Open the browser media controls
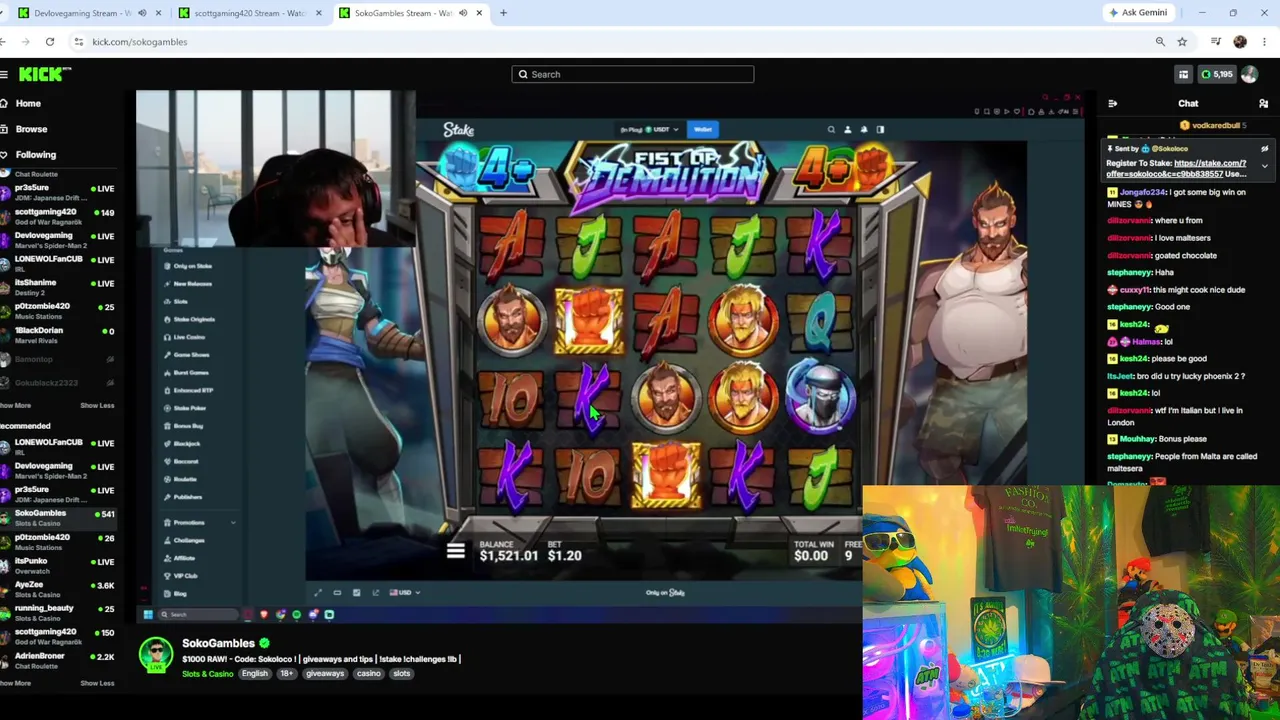 point(1216,42)
